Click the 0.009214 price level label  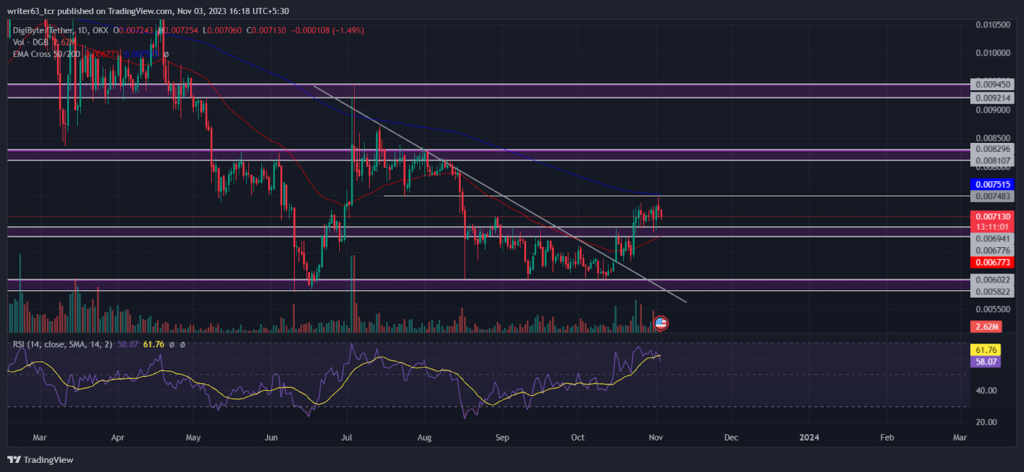click(x=991, y=98)
